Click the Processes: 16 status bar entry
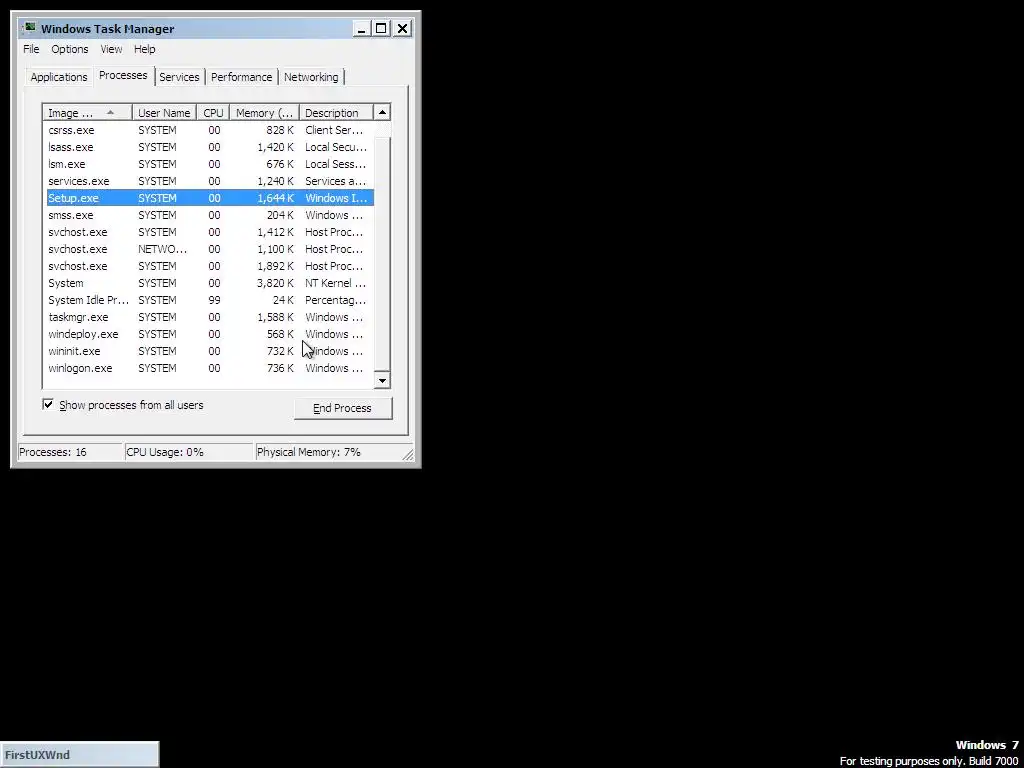The height and width of the screenshot is (768, 1024). (70, 452)
